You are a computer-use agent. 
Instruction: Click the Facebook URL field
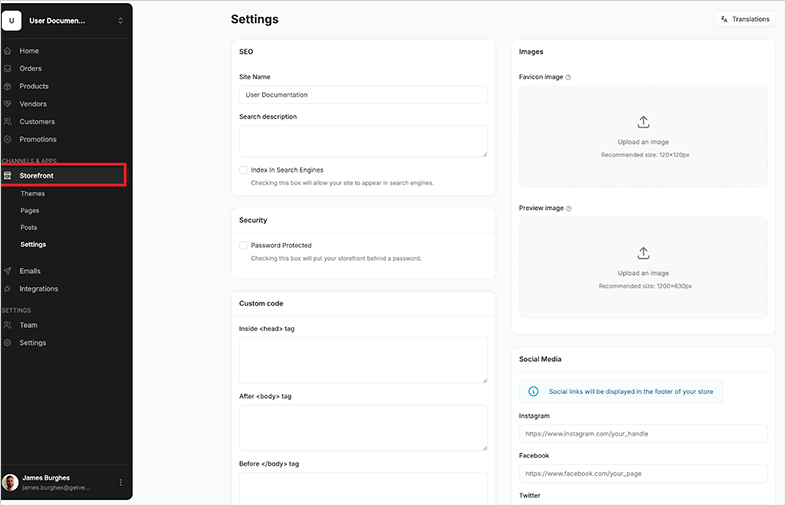click(x=643, y=473)
